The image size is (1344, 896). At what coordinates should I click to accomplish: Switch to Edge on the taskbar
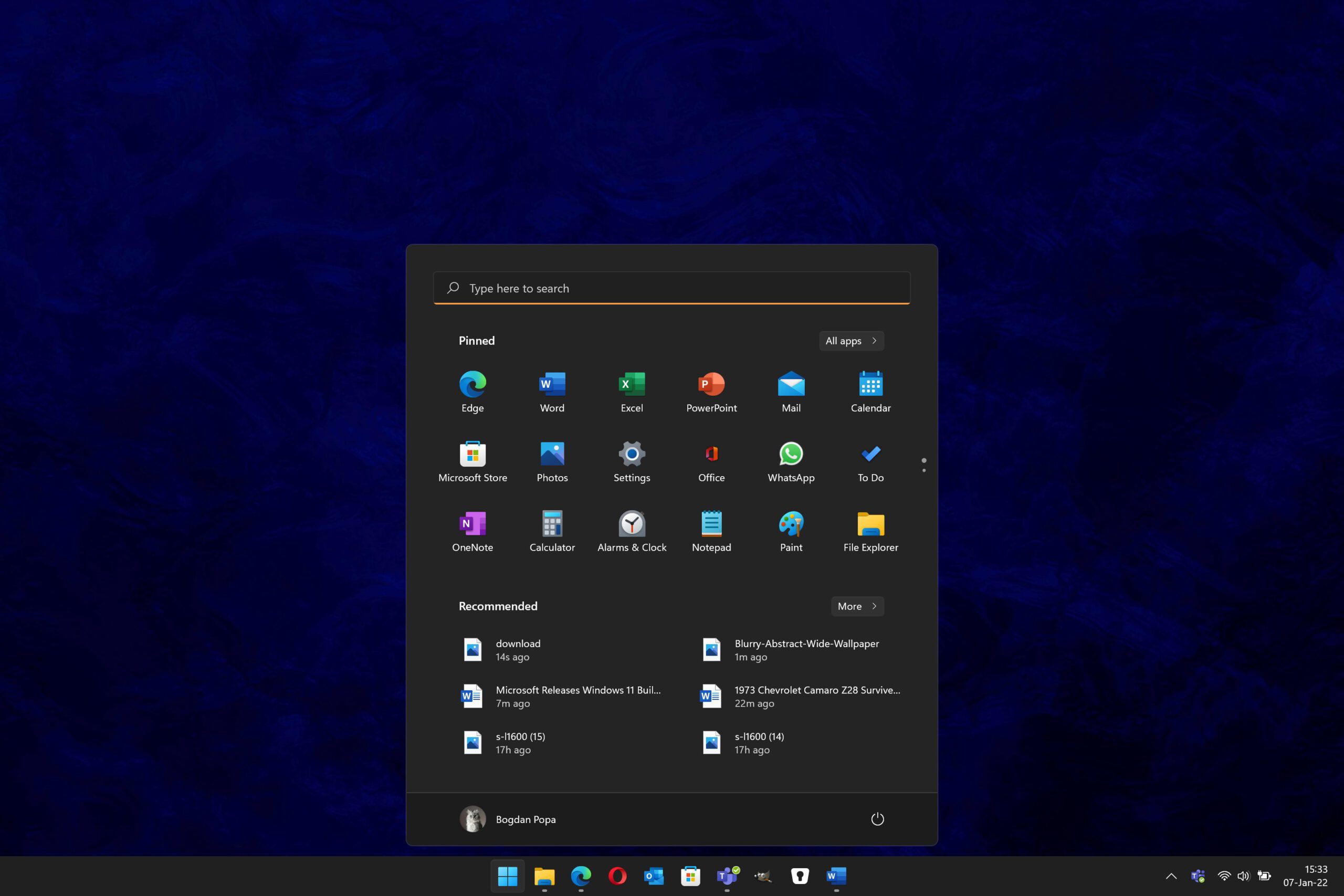click(x=581, y=876)
